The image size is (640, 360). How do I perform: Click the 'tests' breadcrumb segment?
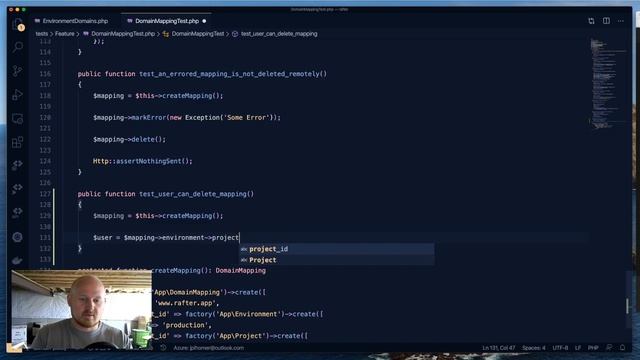point(42,34)
